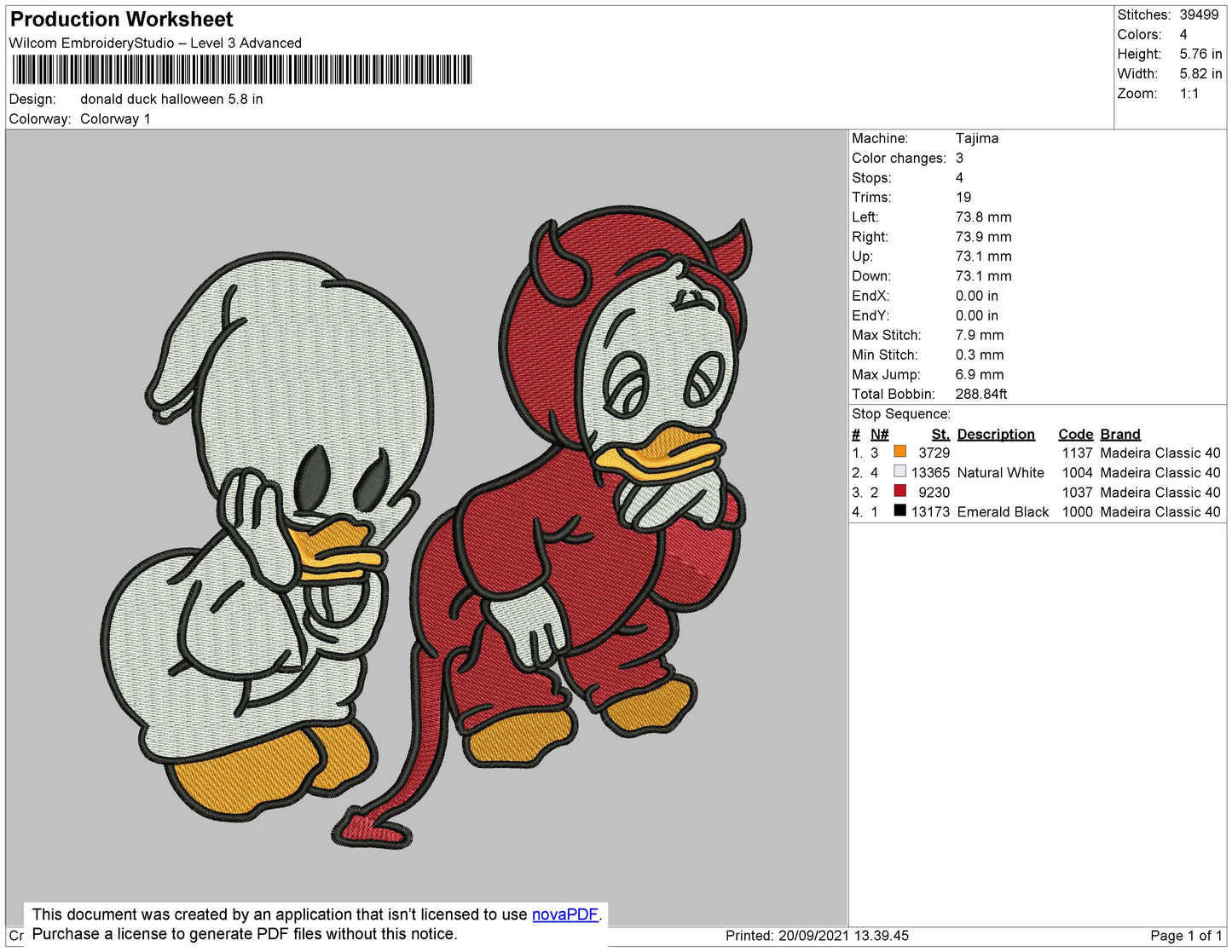The height and width of the screenshot is (952, 1232).
Task: Click the novaPDF hyperlink
Action: (565, 914)
